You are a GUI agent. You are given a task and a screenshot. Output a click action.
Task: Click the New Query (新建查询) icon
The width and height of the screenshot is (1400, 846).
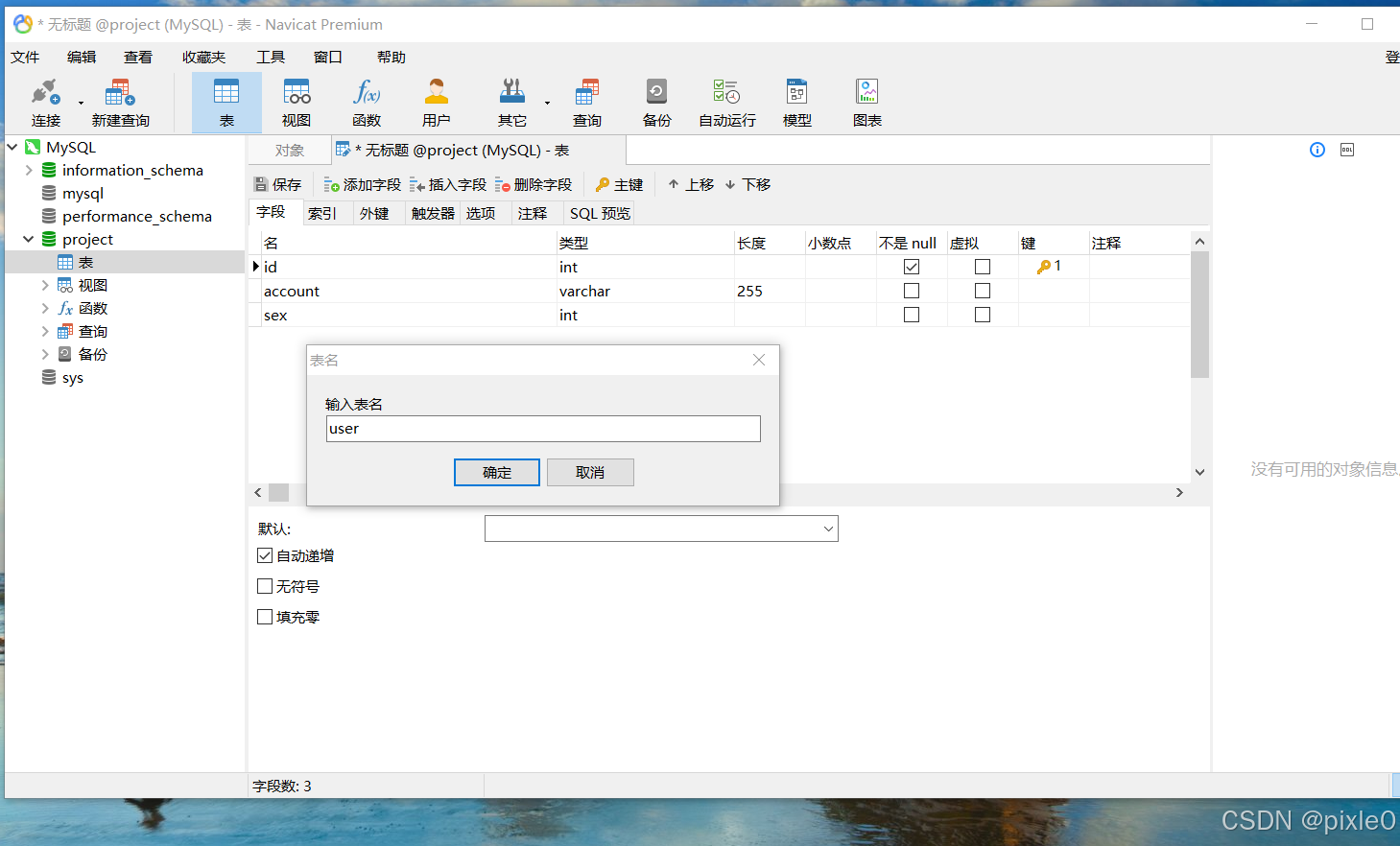click(120, 103)
